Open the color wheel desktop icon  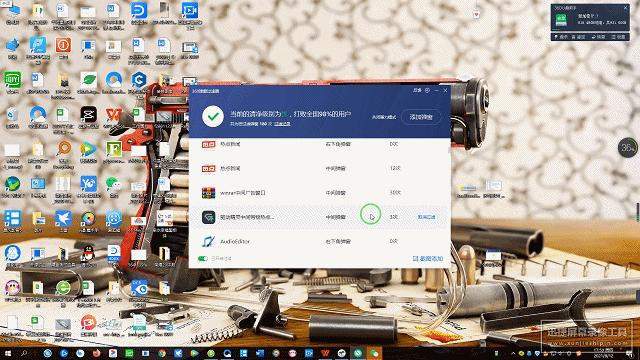tap(88, 218)
